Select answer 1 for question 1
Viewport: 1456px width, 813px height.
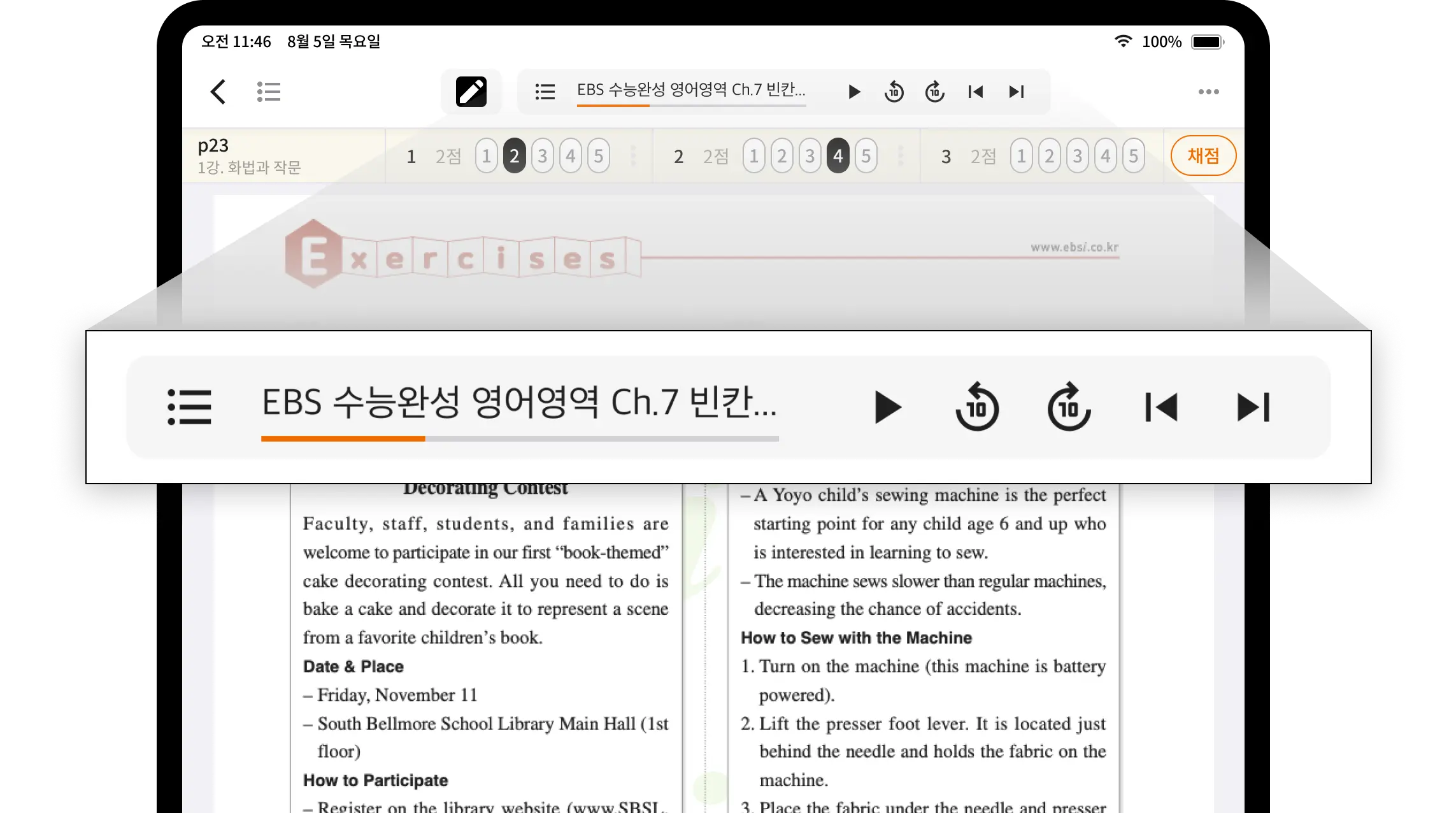point(486,156)
